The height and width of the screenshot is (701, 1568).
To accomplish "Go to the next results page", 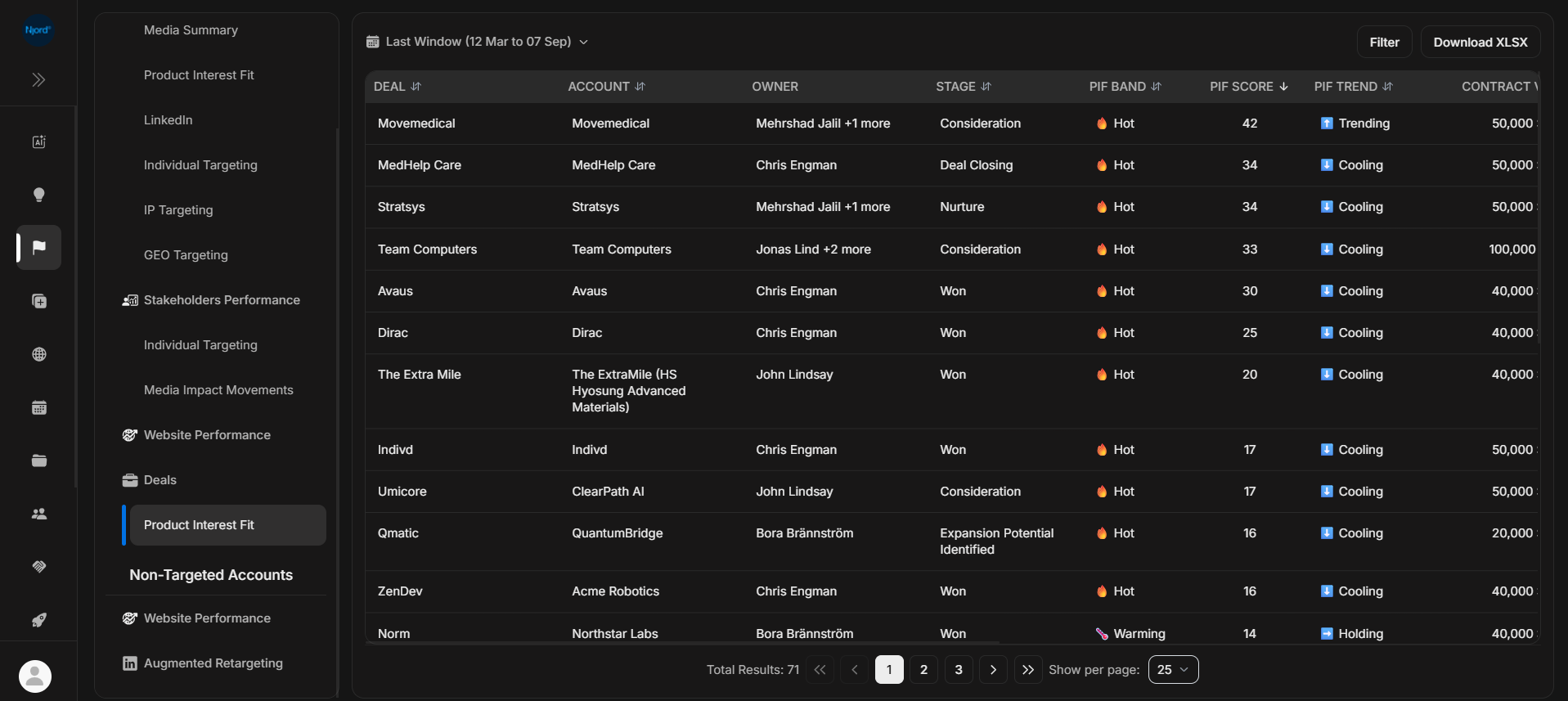I will click(993, 670).
